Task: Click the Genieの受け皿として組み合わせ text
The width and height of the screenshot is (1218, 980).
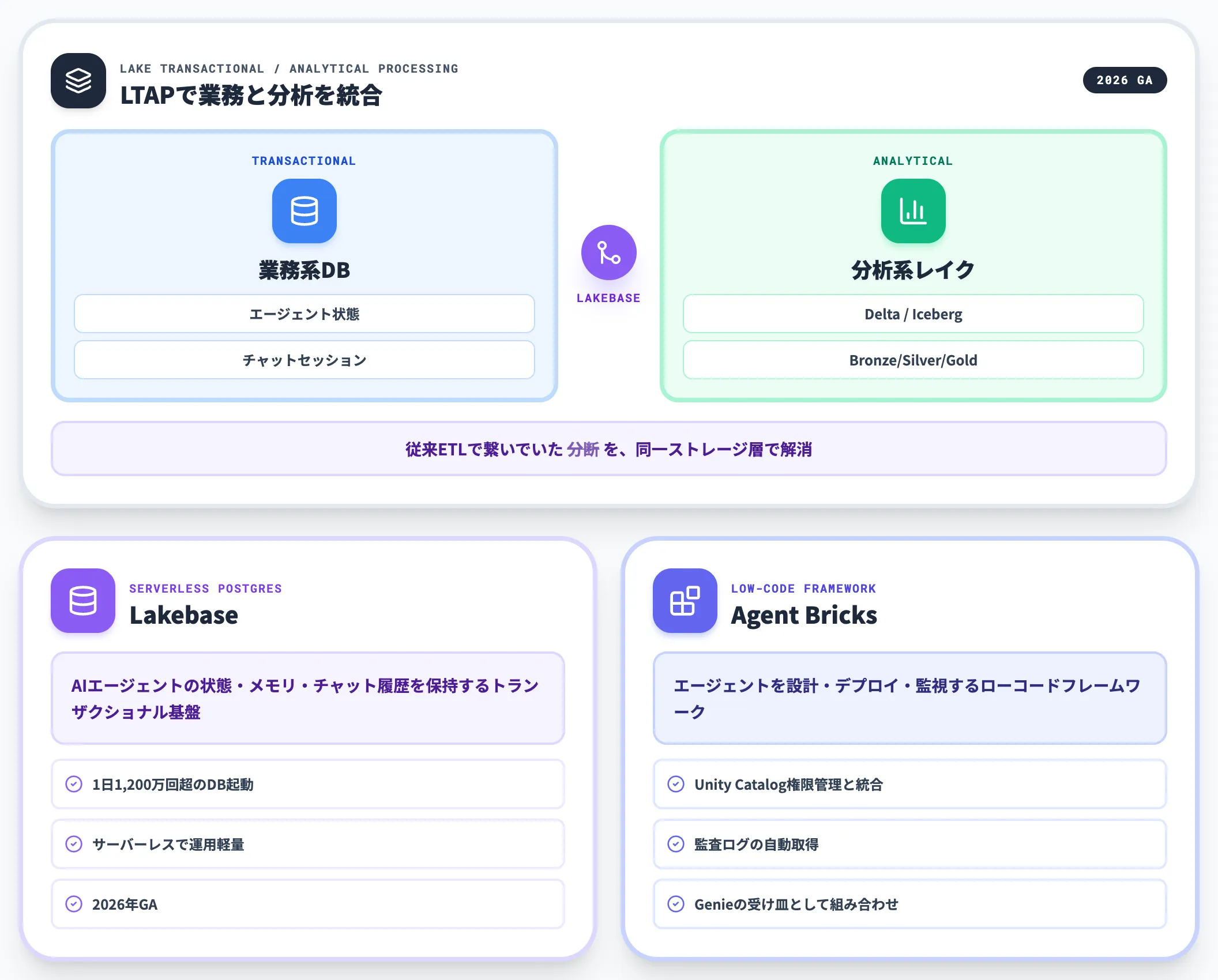Action: (796, 904)
